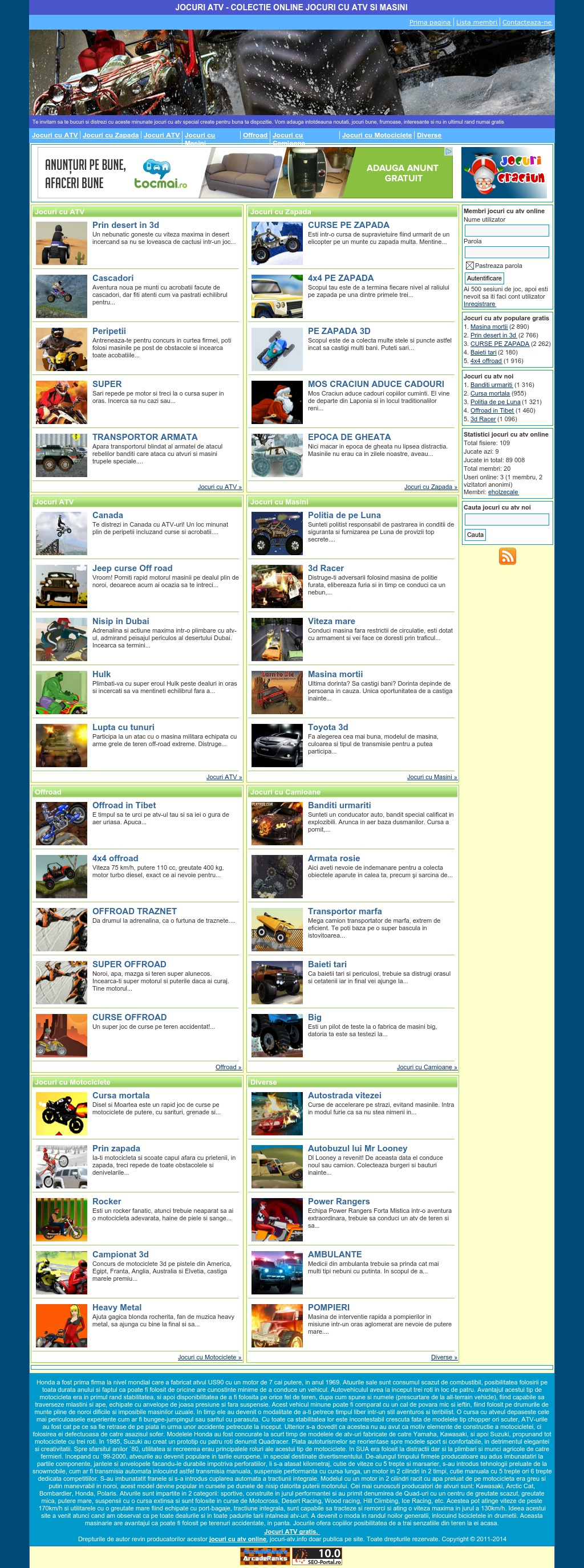Screen dimensions: 584x1568
Task: Click ADAUGA ANUNT GRATUIT ad button
Action: point(403,173)
